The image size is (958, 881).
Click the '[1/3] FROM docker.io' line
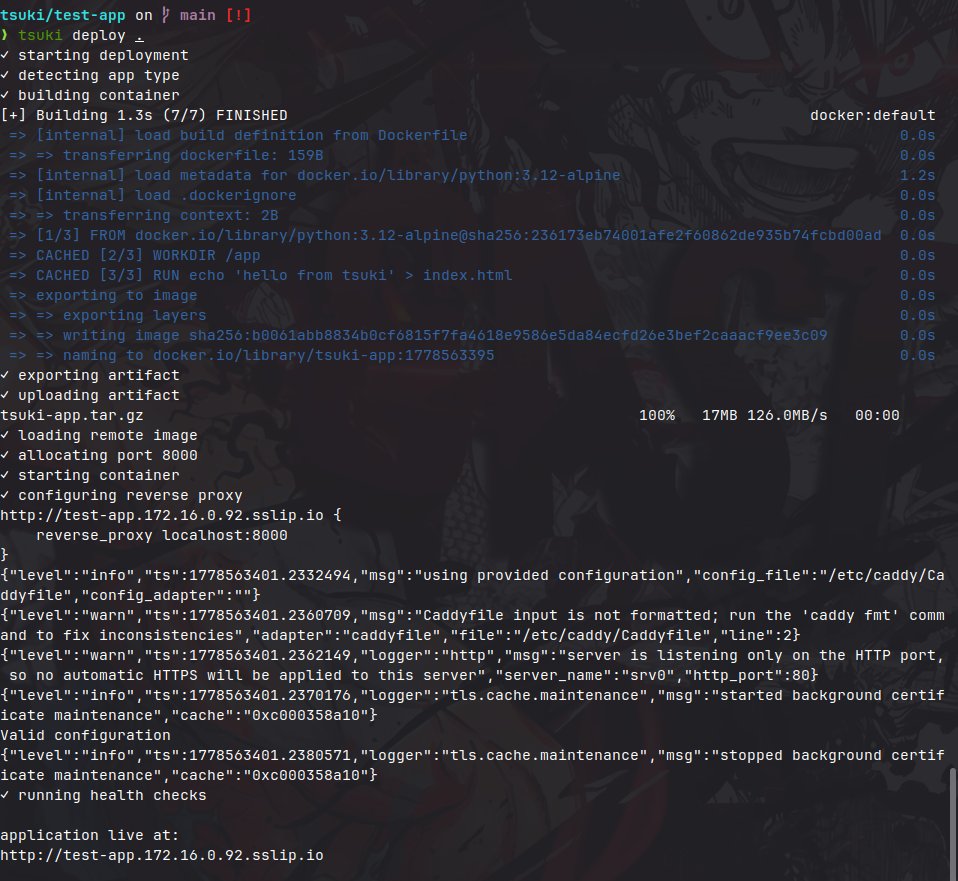445,235
